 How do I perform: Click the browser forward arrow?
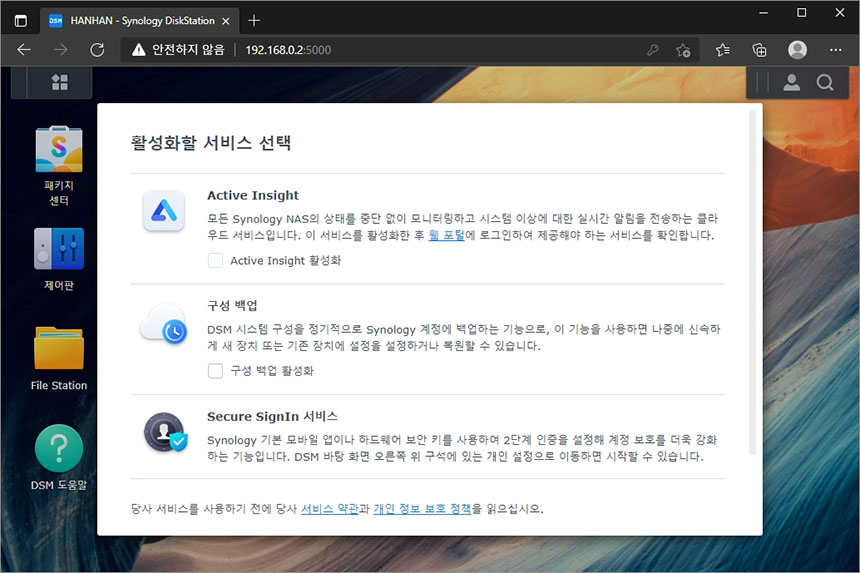60,50
